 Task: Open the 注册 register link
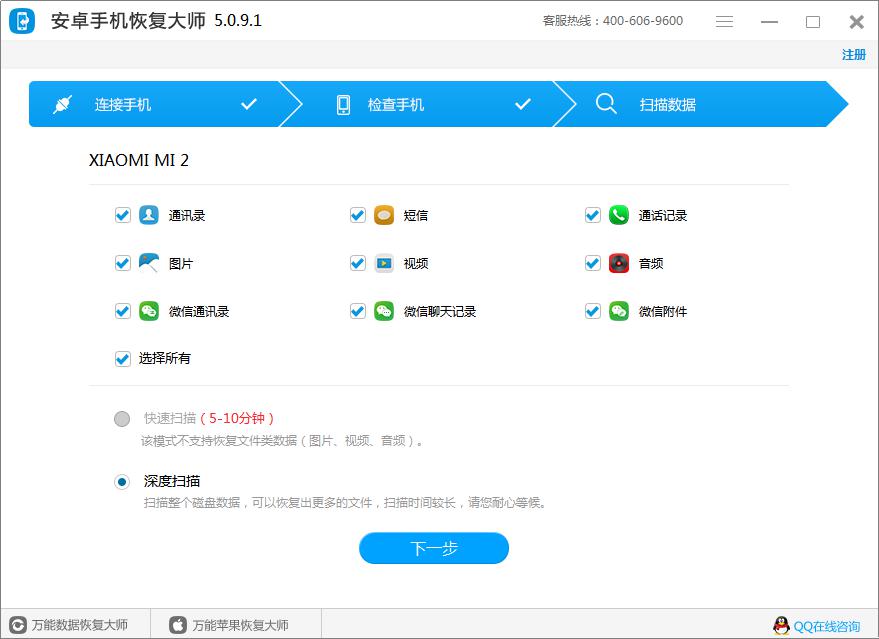[x=854, y=55]
